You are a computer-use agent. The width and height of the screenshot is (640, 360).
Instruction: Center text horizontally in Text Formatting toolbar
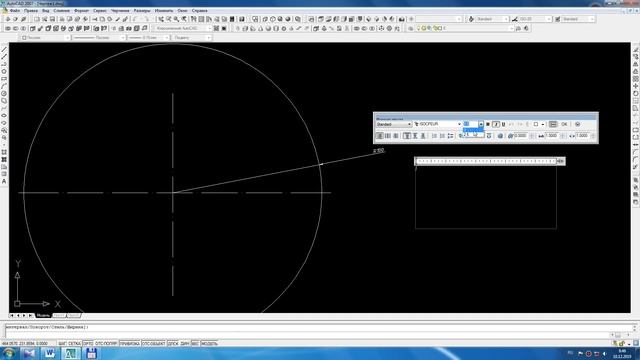(x=388, y=136)
